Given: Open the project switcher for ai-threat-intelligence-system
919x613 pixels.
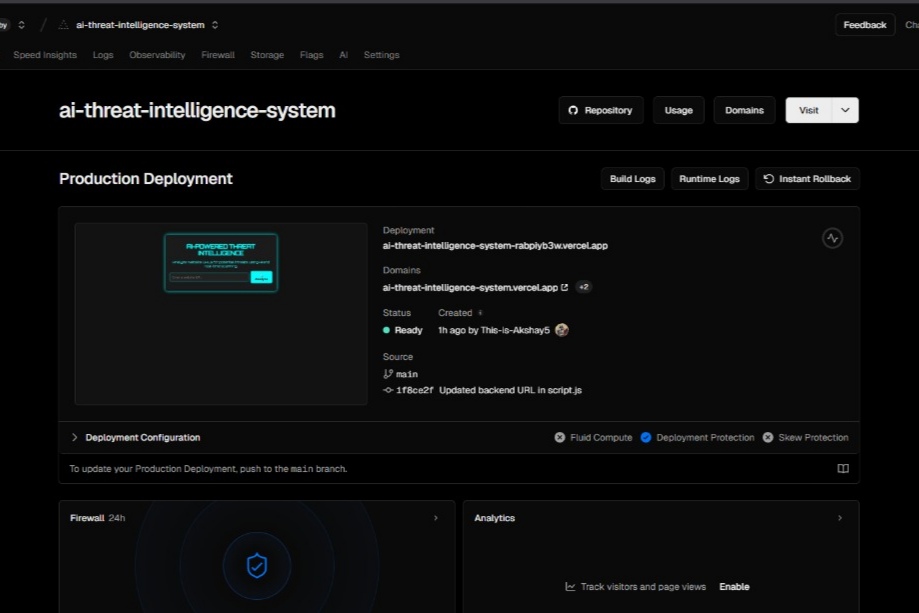Looking at the screenshot, I should (215, 25).
